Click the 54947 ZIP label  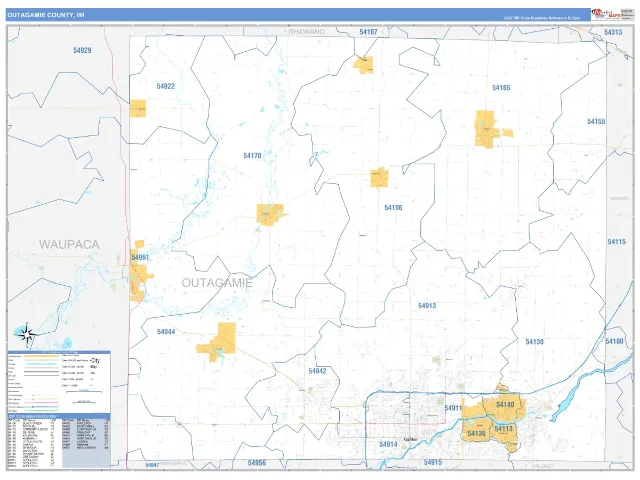pos(152,465)
